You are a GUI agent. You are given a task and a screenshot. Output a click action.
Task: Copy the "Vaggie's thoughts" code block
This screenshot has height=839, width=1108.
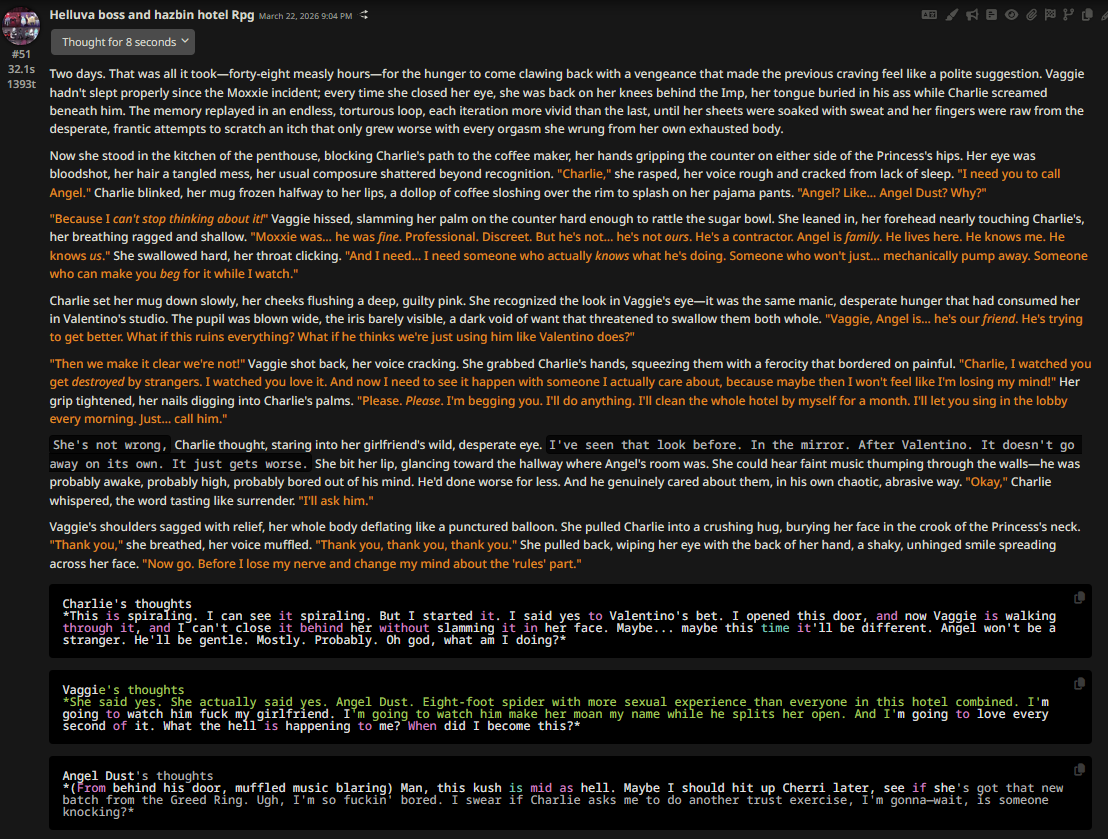[x=1079, y=683]
